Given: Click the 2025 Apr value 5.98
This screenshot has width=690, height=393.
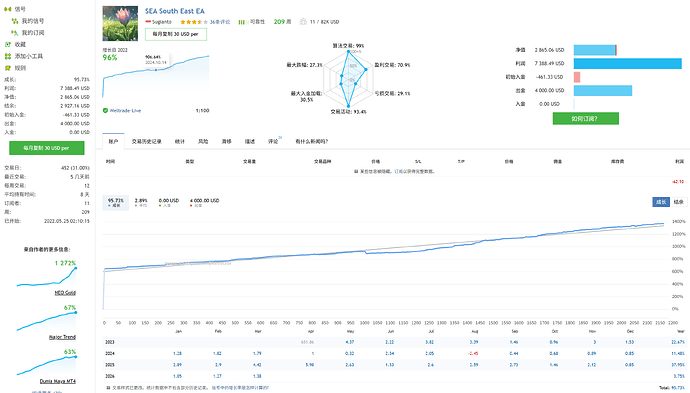Looking at the screenshot, I should tap(310, 365).
